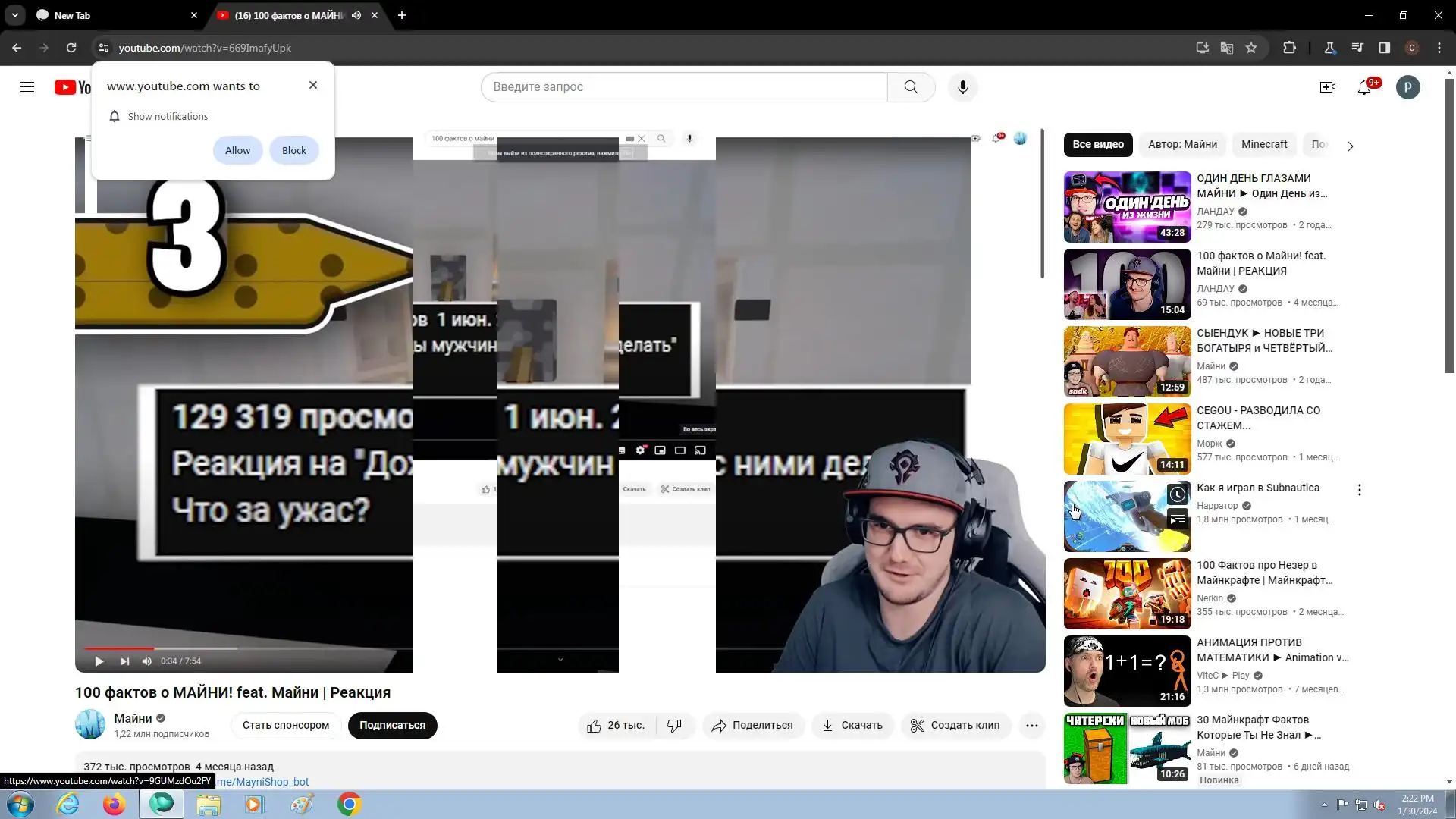Viewport: 1456px width, 819px height.
Task: Like the video with thumbs up
Action: [x=594, y=726]
